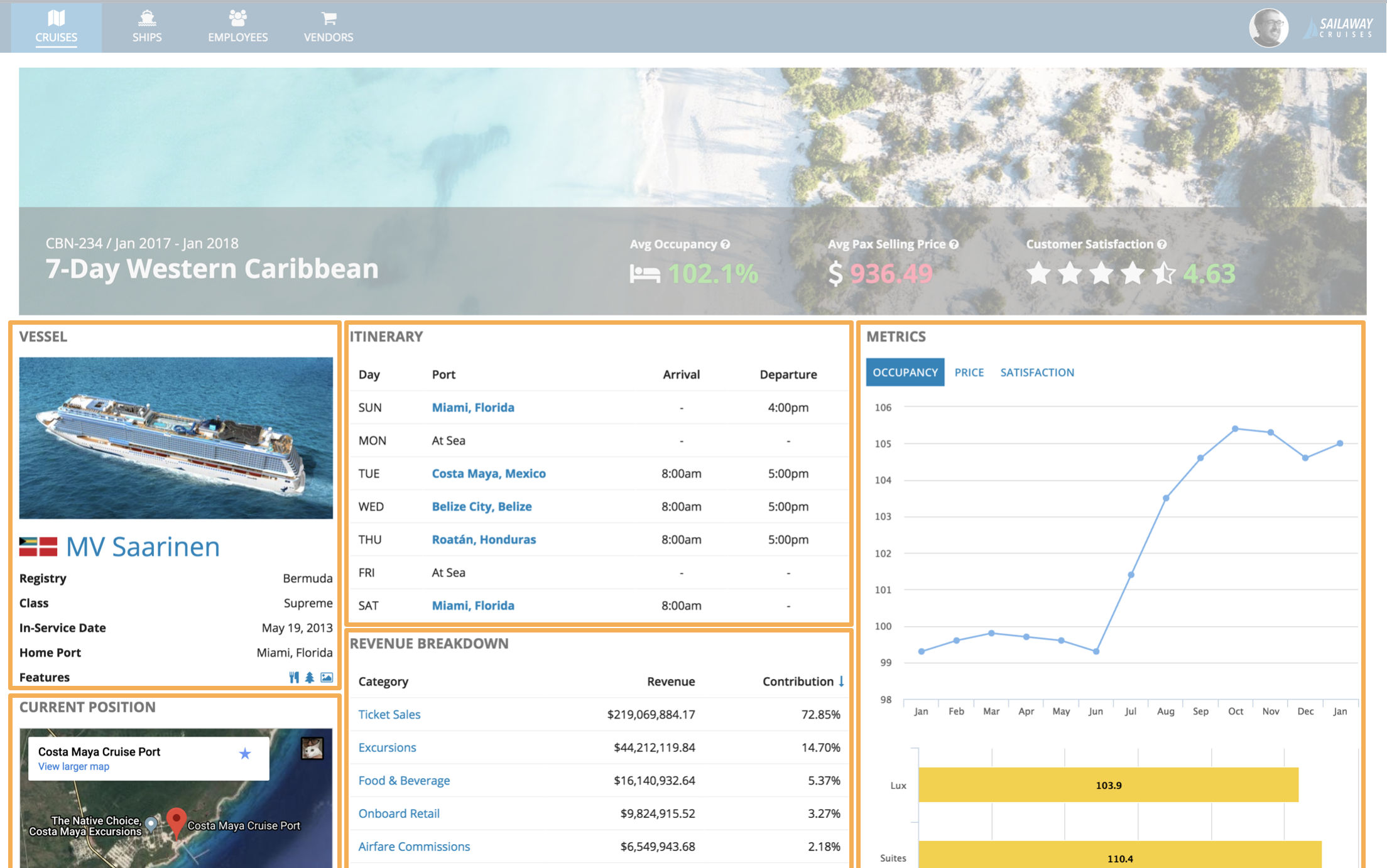The height and width of the screenshot is (868, 1387).
Task: Click the 72.85% contribution cell
Action: [x=820, y=715]
